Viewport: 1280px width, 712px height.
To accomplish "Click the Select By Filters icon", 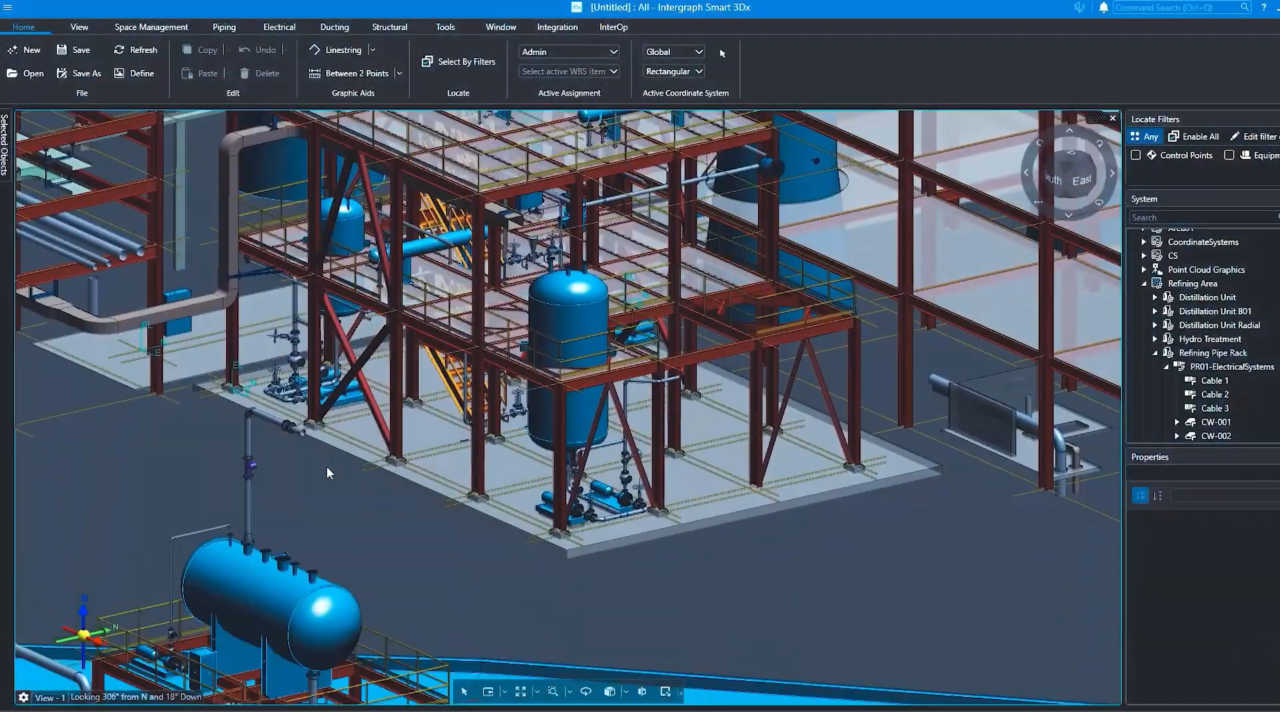I will pos(427,62).
